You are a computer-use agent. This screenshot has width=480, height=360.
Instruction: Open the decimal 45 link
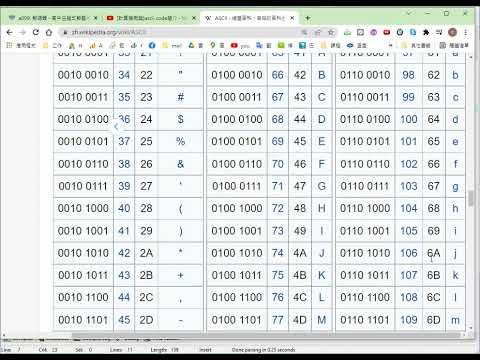(x=124, y=320)
